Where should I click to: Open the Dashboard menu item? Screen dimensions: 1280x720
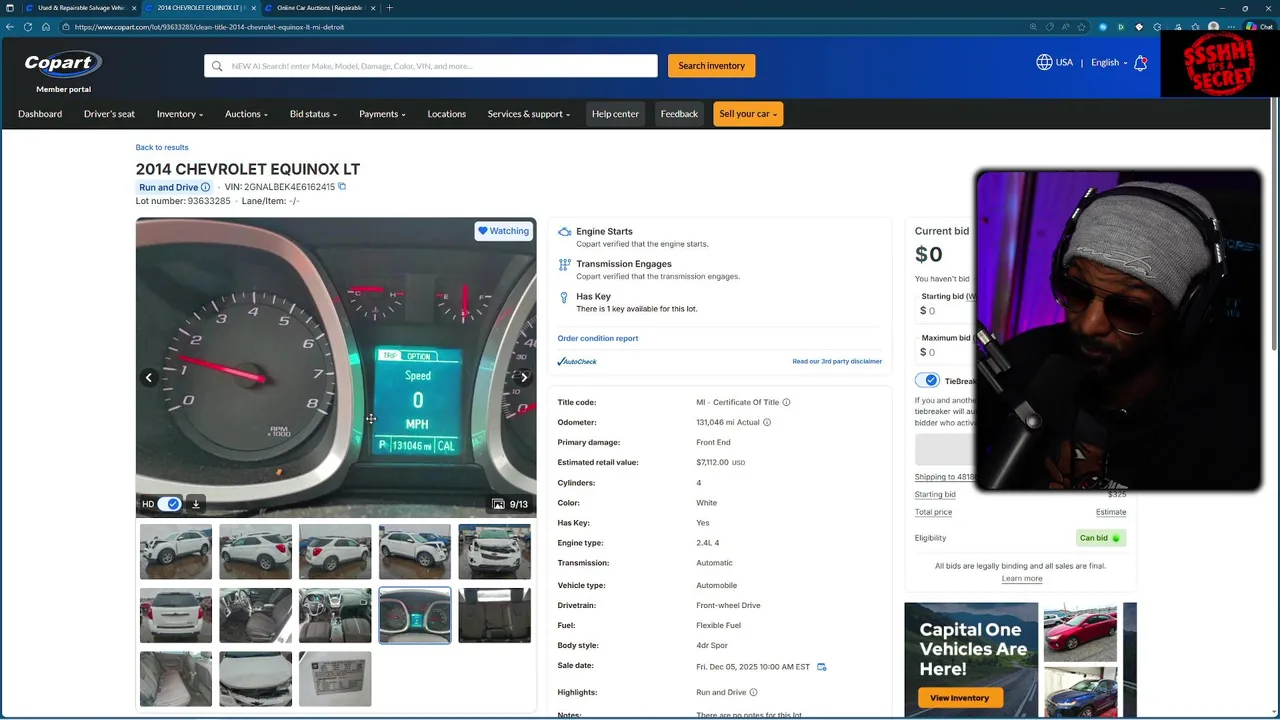point(40,114)
